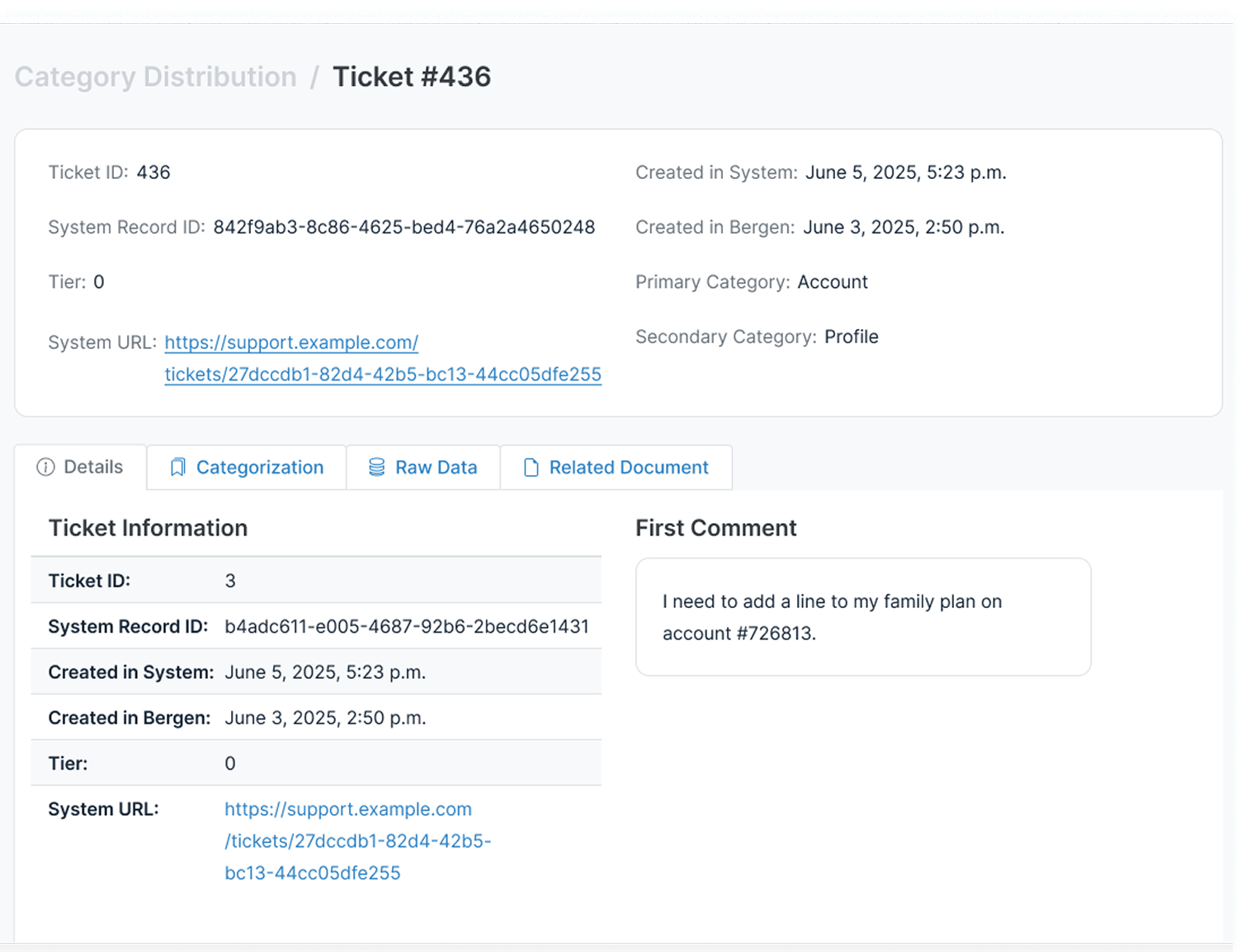
Task: Click the Primary Category value Account
Action: 832,282
